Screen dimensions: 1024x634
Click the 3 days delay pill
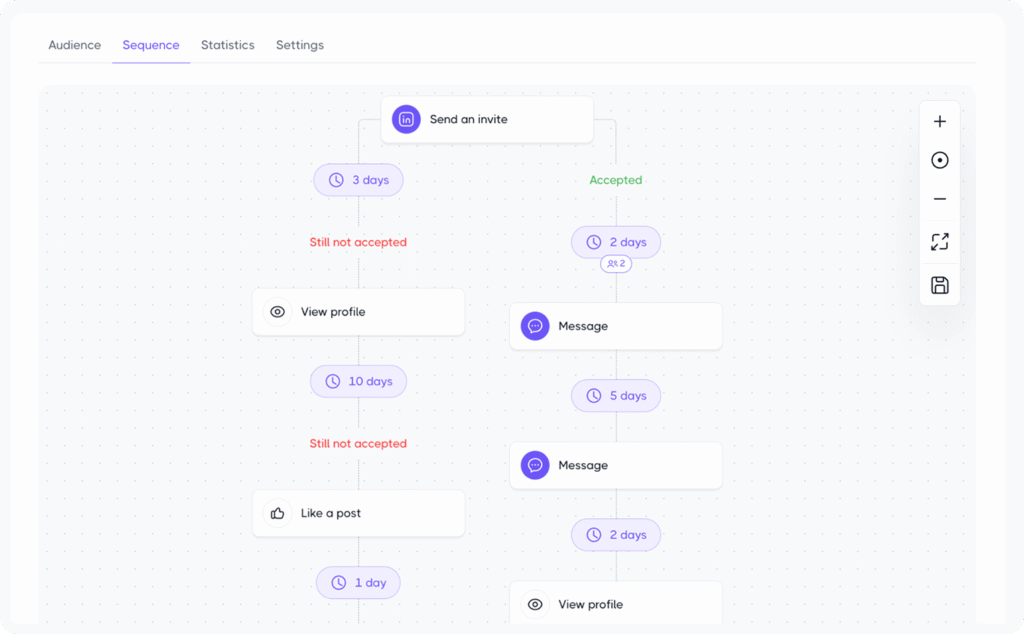[358, 180]
